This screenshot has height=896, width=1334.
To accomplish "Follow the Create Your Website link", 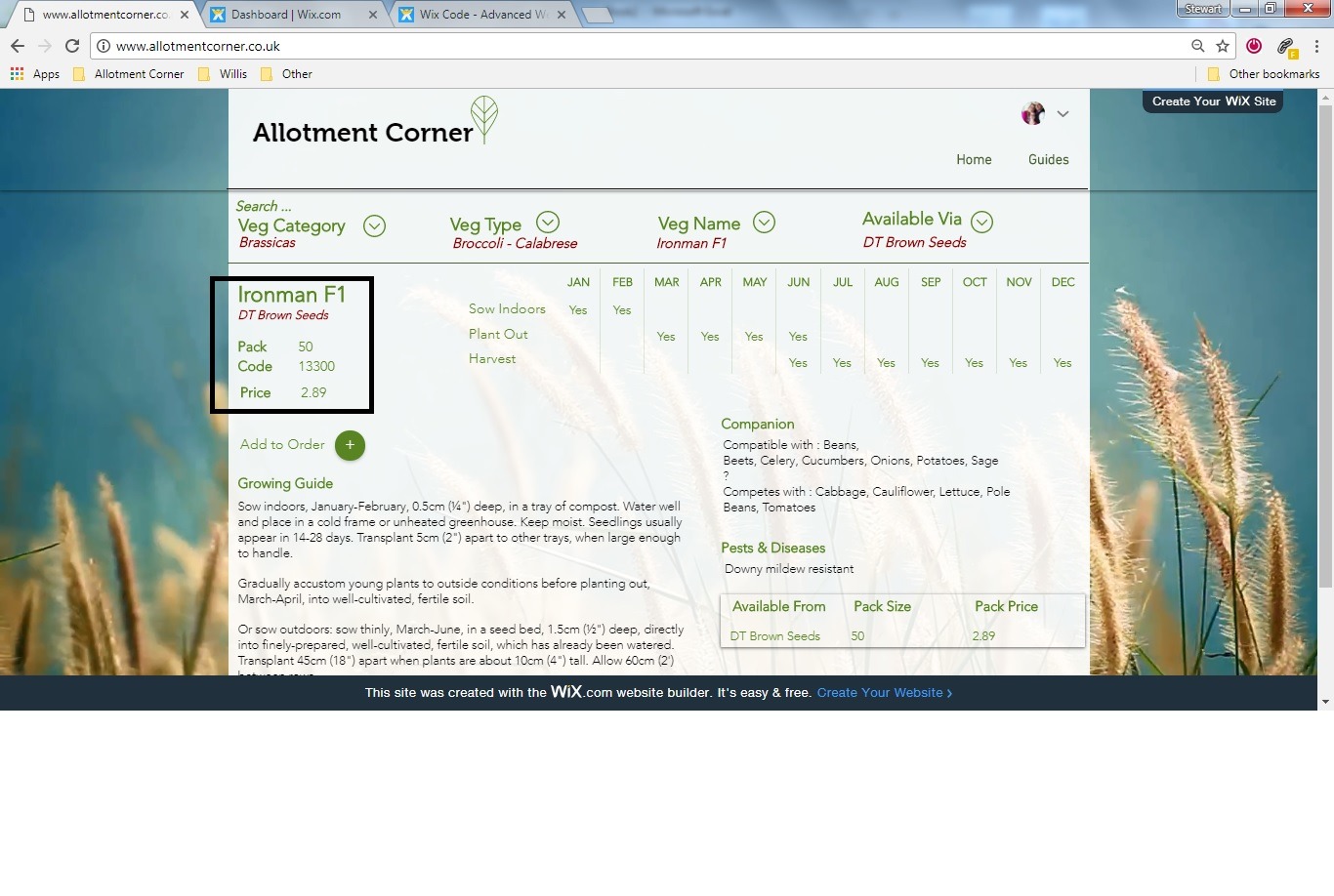I will point(885,693).
